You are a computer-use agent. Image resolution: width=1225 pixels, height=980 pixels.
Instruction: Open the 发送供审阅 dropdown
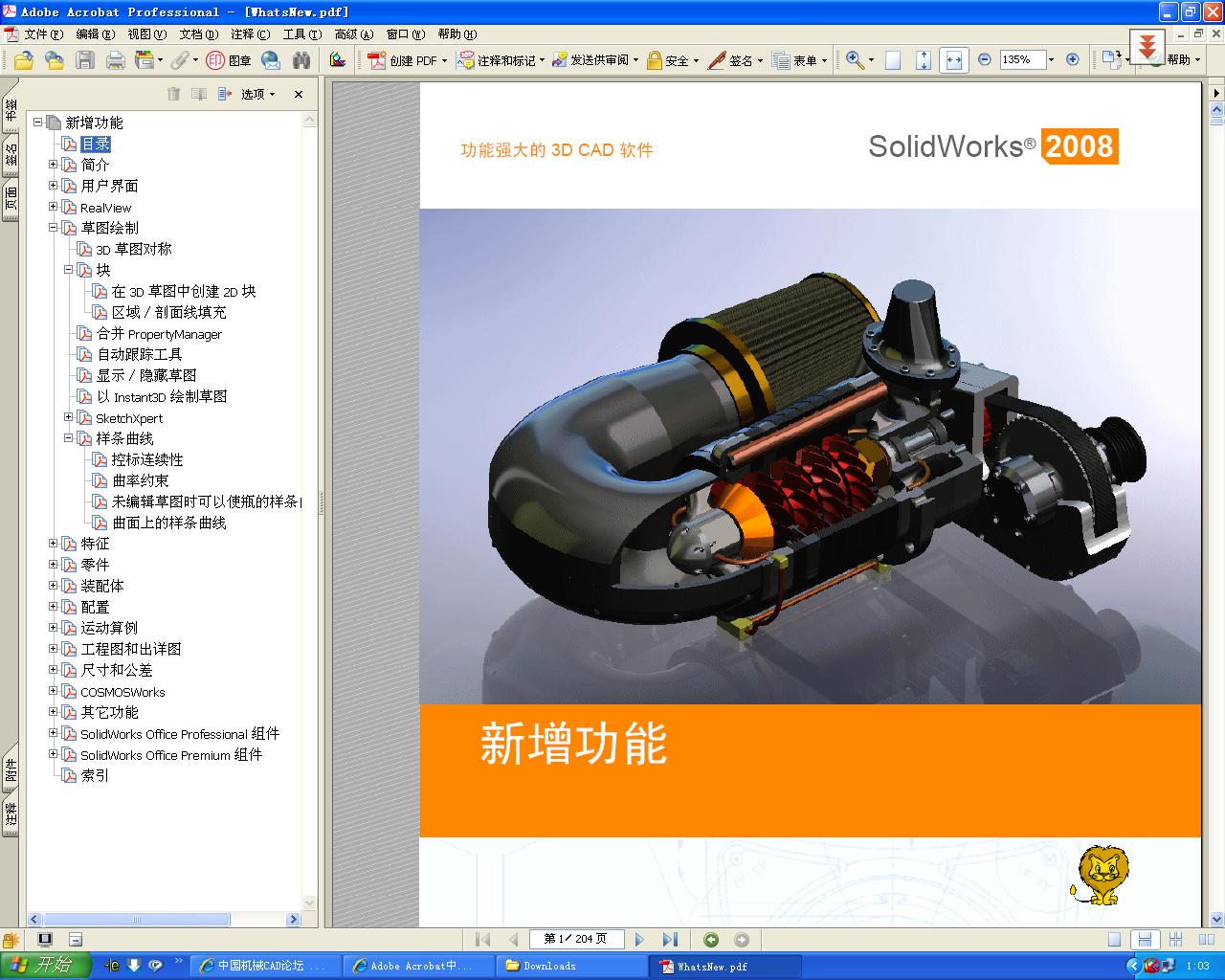click(x=595, y=60)
